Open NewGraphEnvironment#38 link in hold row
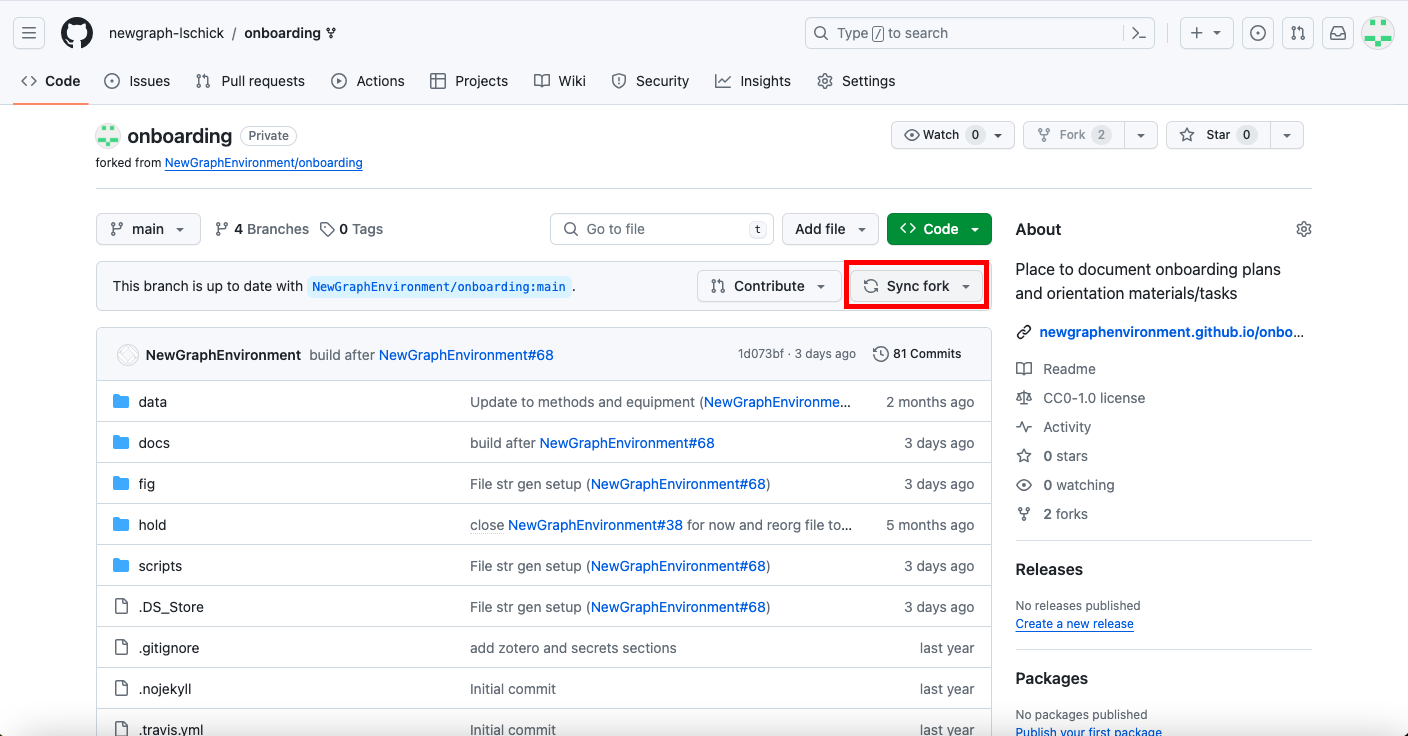The width and height of the screenshot is (1408, 736). [x=595, y=525]
